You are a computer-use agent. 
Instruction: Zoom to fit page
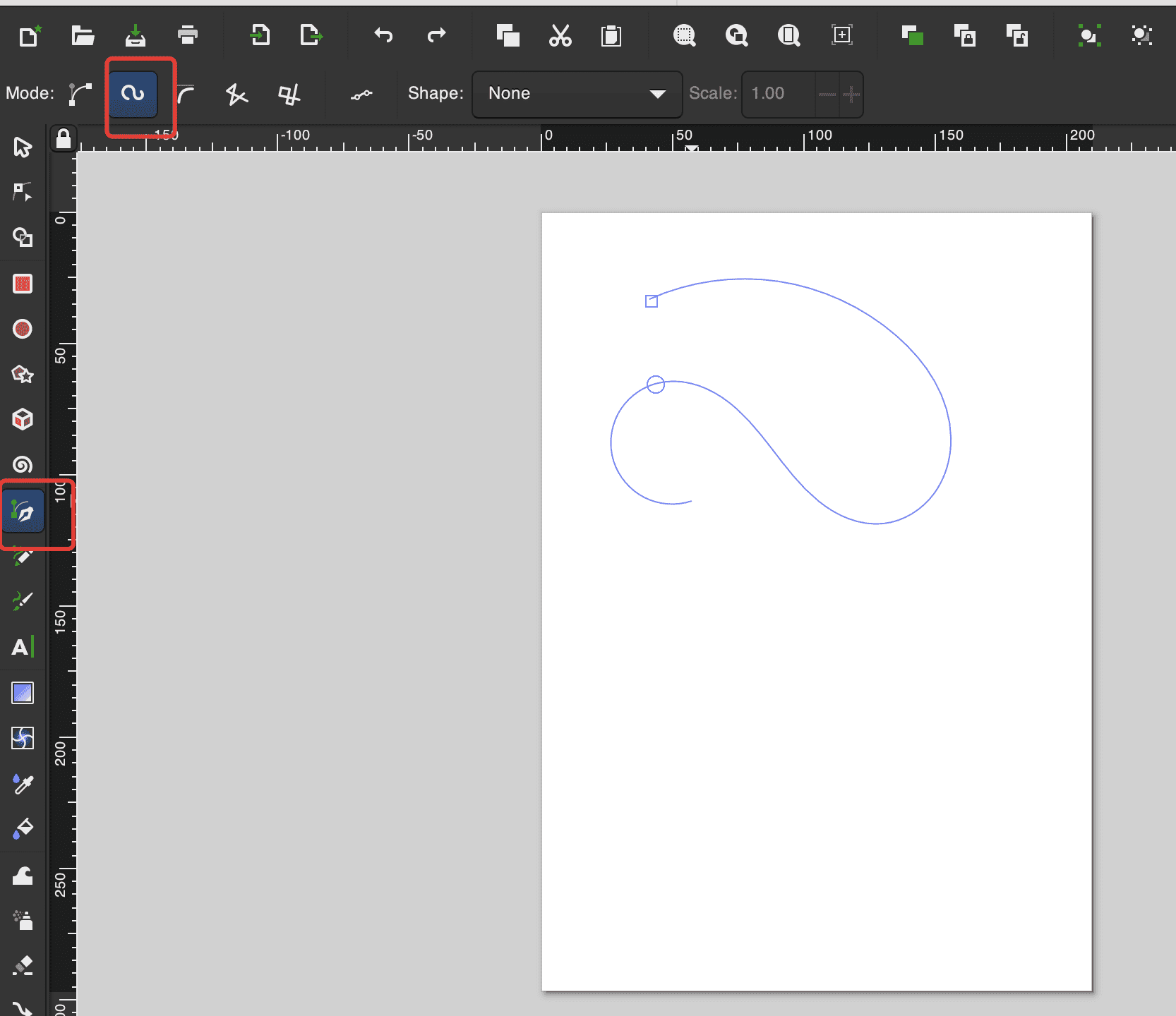click(x=788, y=35)
